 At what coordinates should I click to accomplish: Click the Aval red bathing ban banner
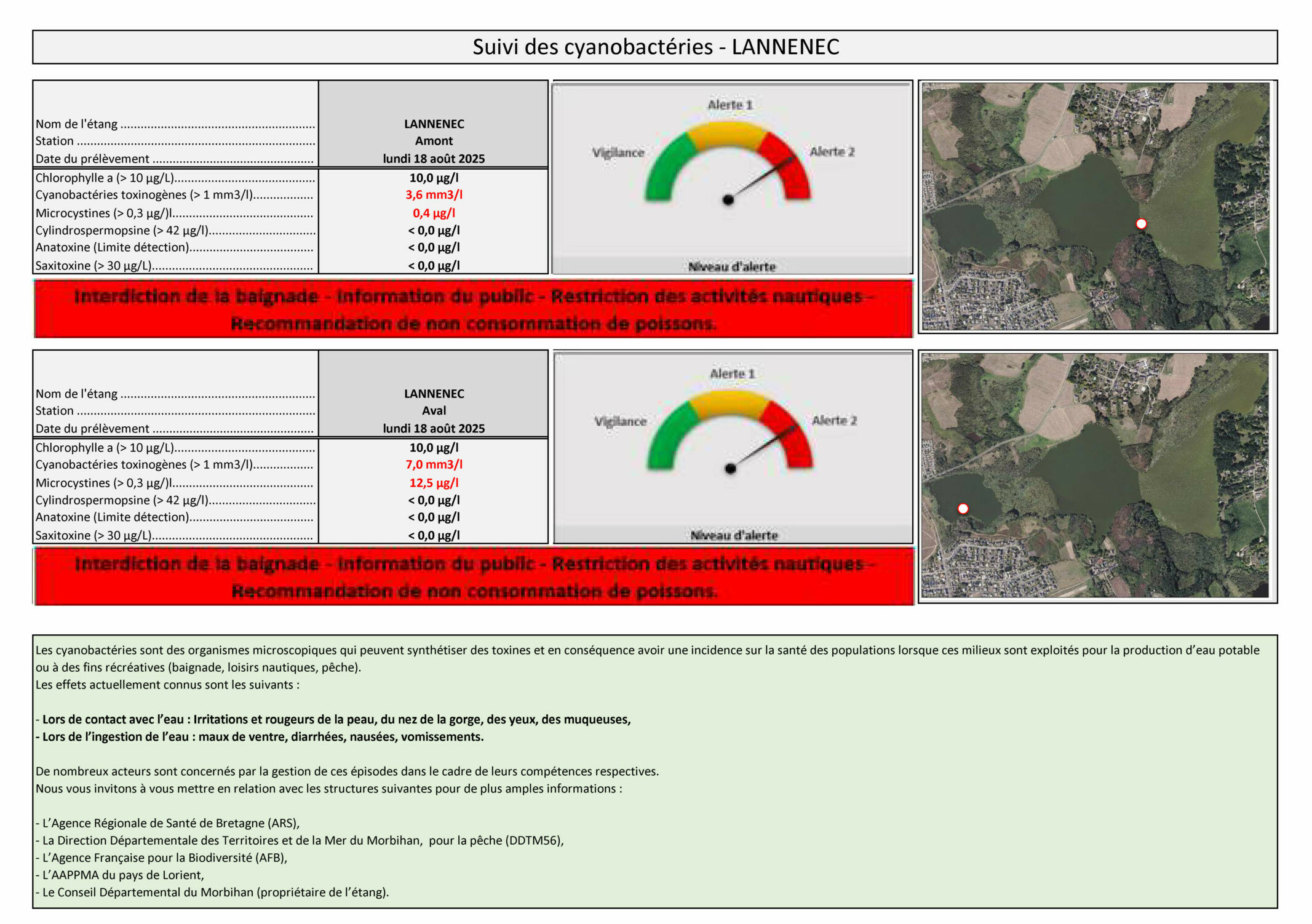(473, 577)
